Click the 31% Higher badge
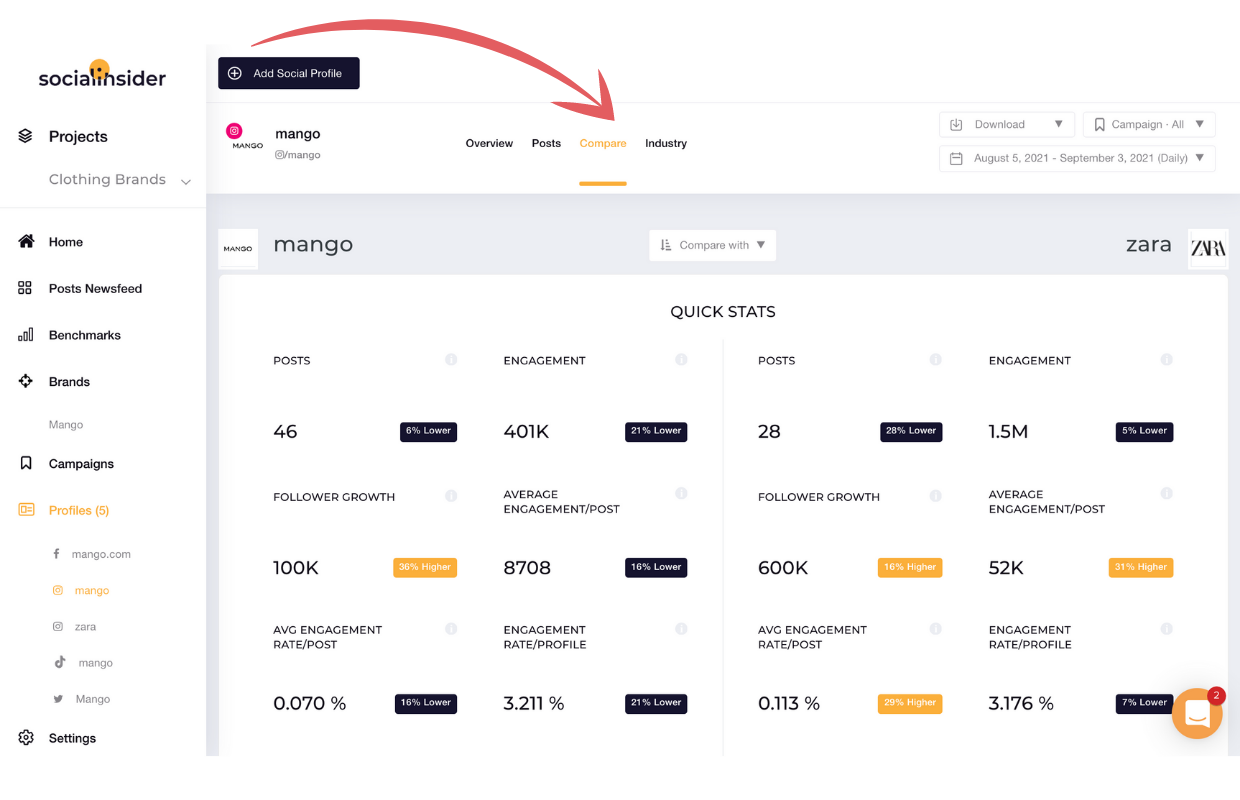 [1140, 567]
